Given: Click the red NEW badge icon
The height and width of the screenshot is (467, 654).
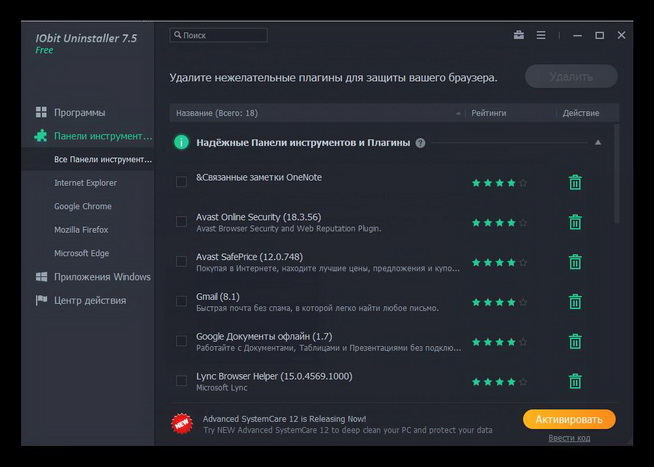Looking at the screenshot, I should pos(182,424).
